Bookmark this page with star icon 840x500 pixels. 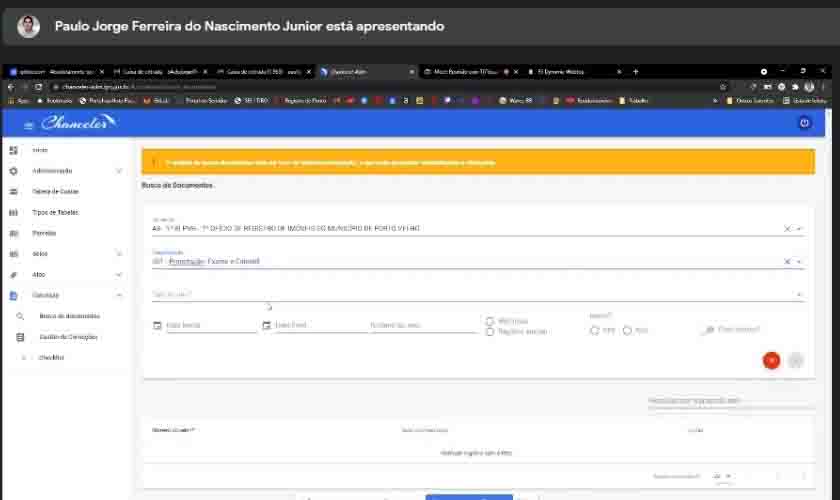[x=723, y=86]
